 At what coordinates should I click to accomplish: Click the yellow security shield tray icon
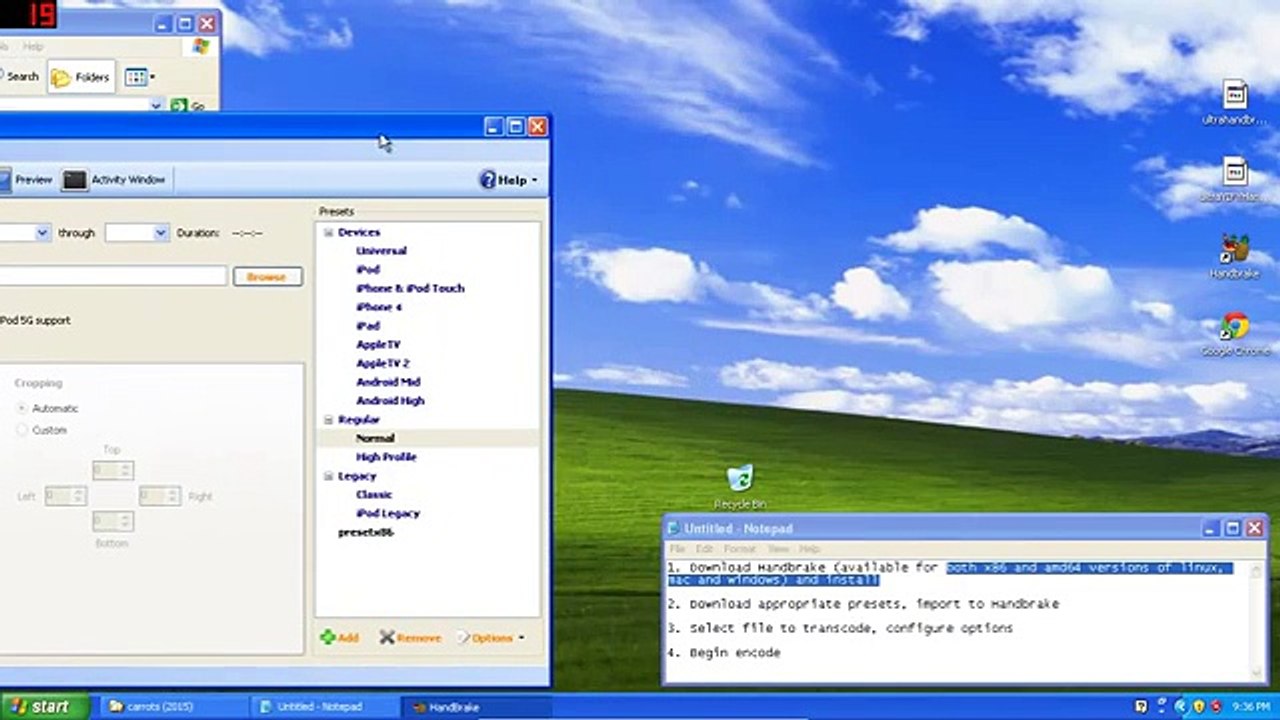click(1198, 707)
